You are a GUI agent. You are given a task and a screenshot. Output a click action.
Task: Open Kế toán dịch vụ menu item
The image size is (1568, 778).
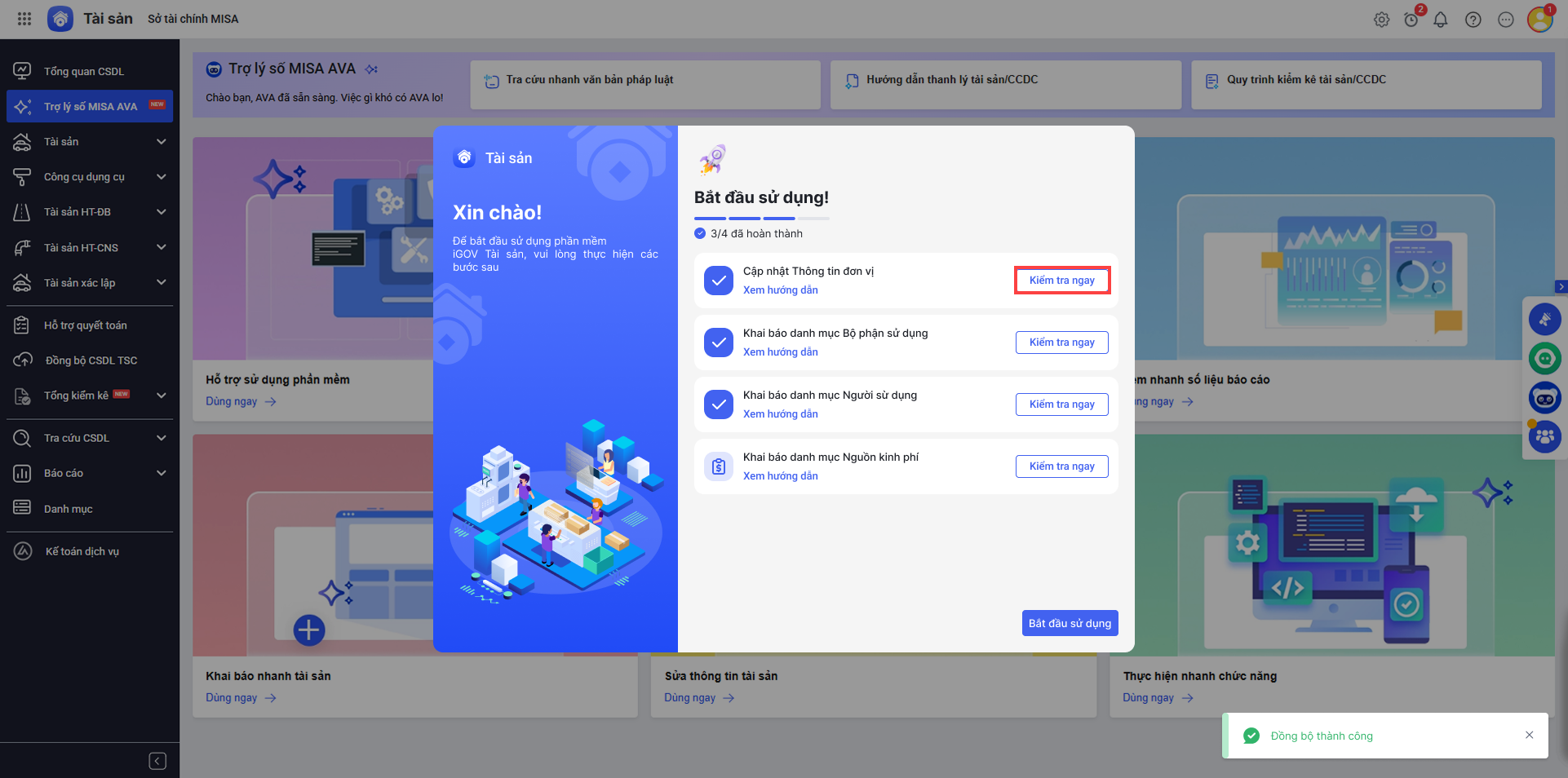click(x=90, y=551)
